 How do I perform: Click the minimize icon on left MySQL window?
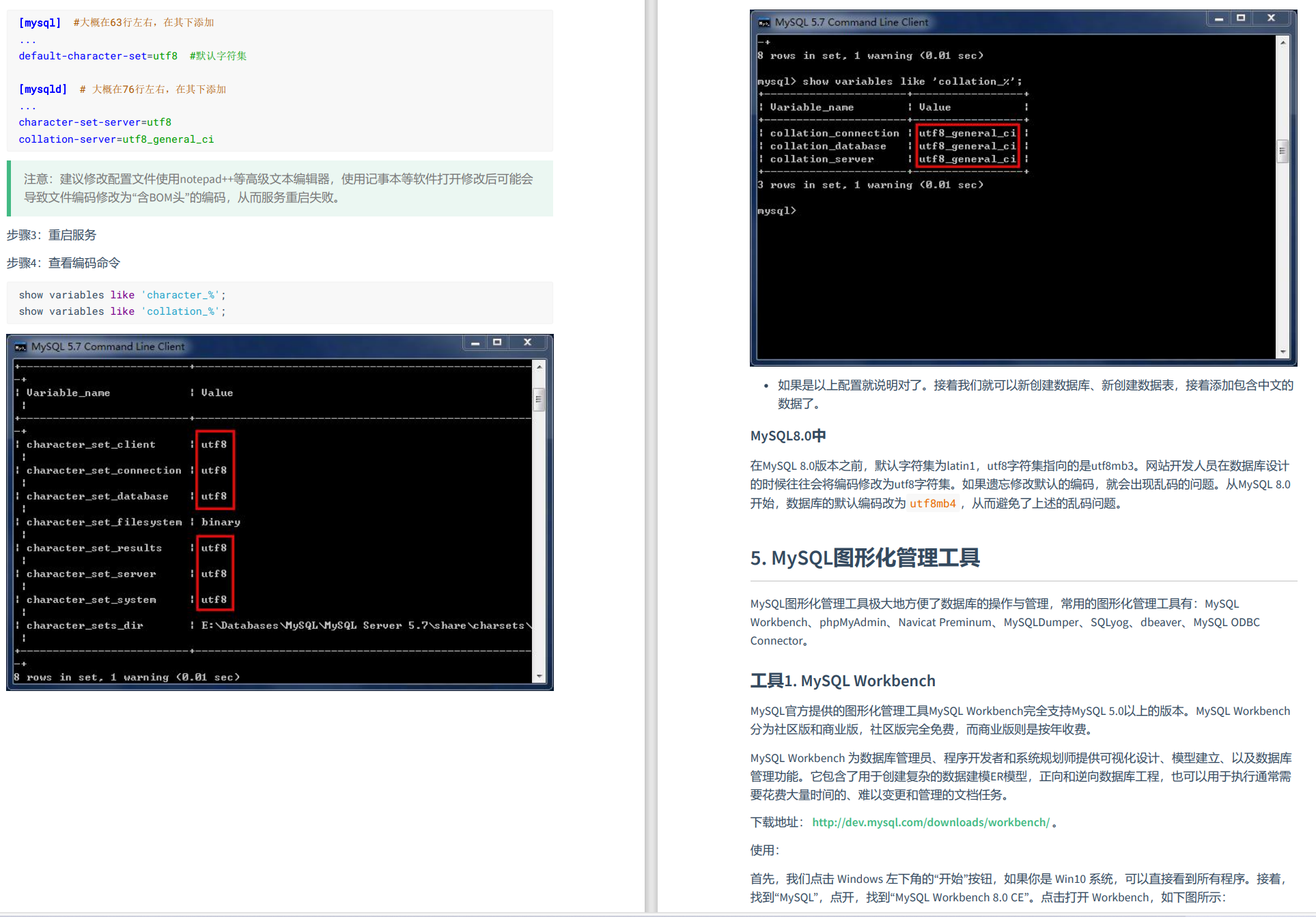coord(475,342)
